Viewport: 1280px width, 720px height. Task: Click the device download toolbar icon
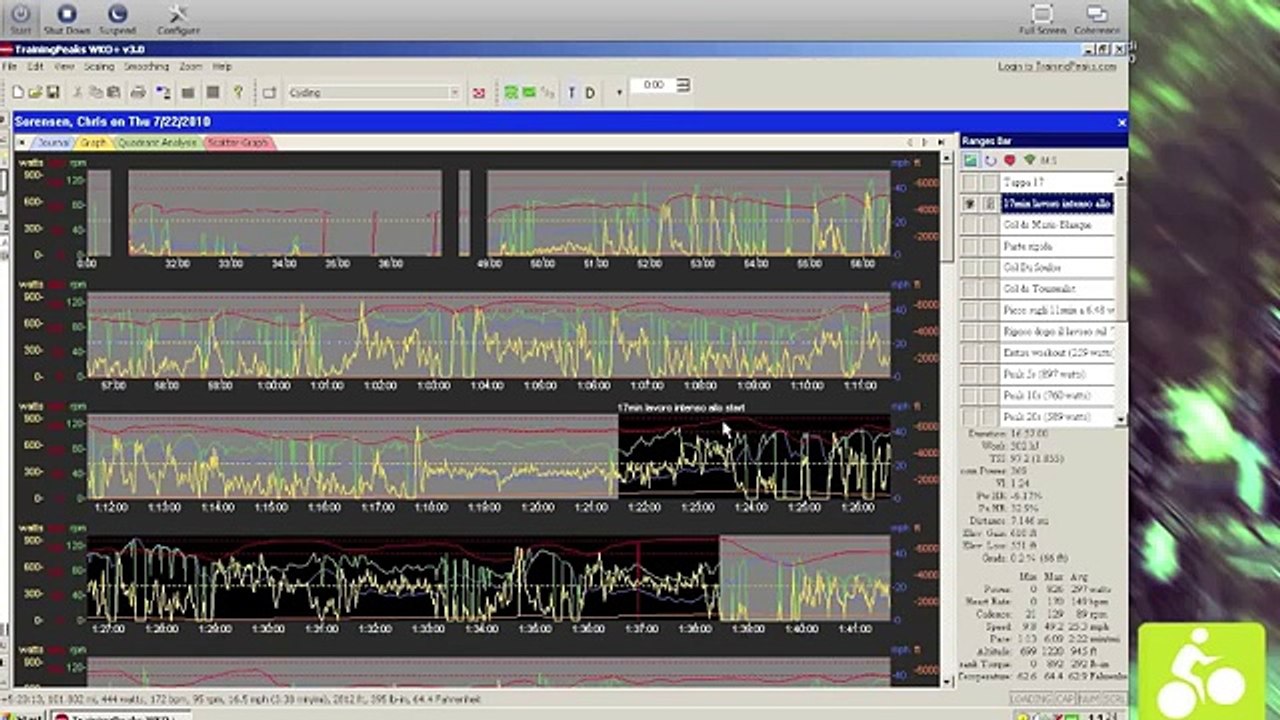pyautogui.click(x=162, y=93)
